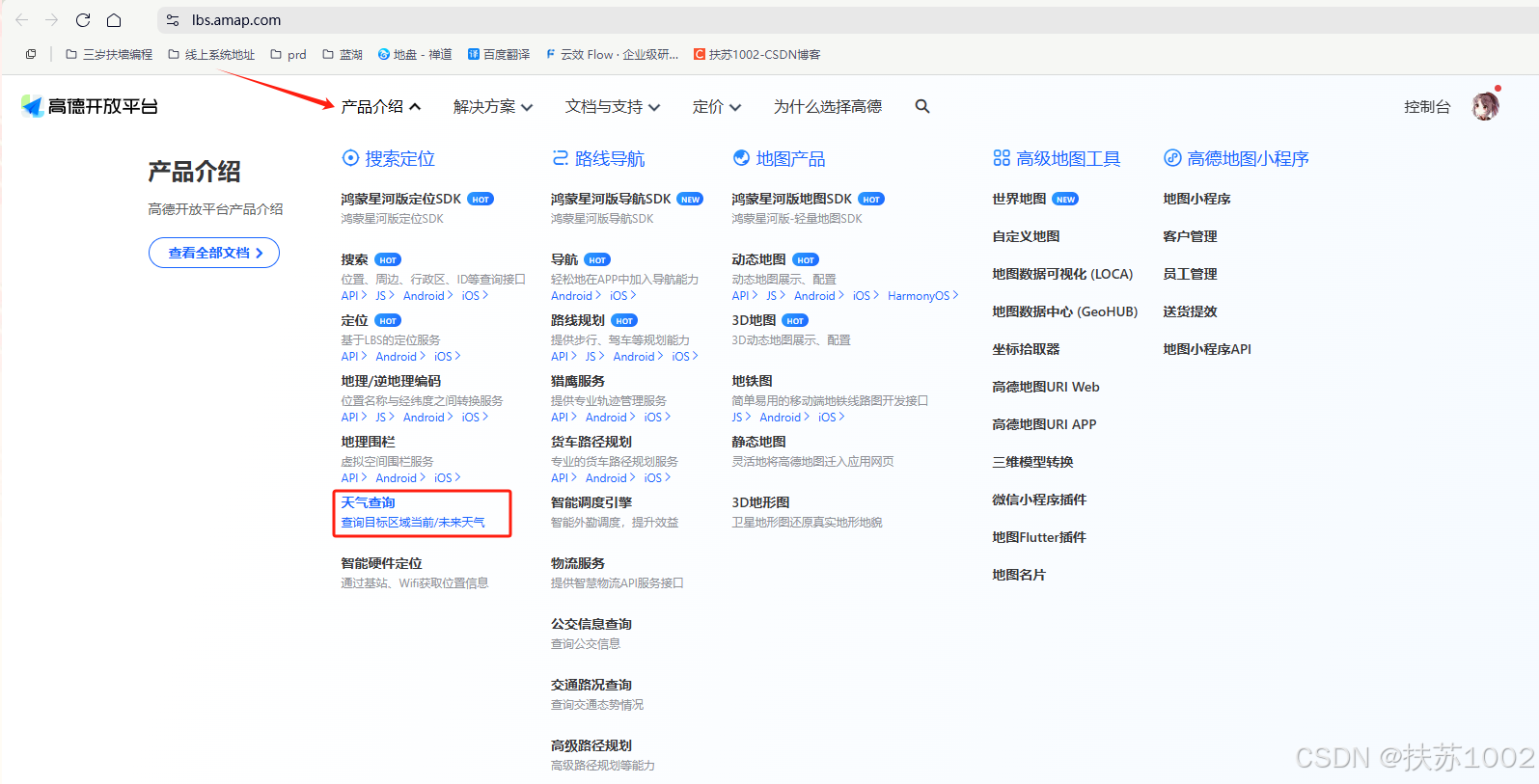1539x784 pixels.
Task: Open the 地图小程序API item
Action: [x=1207, y=349]
